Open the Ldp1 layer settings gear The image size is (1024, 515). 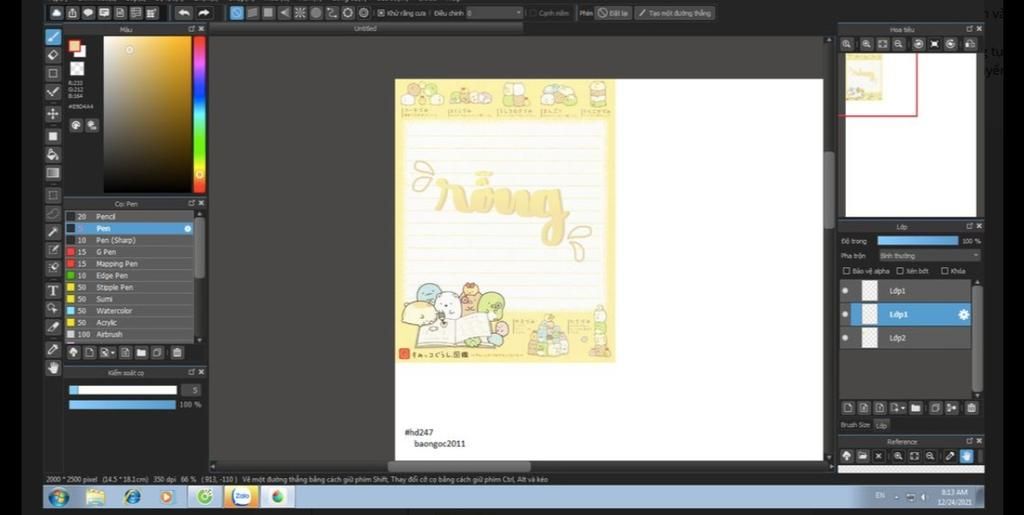coord(963,315)
